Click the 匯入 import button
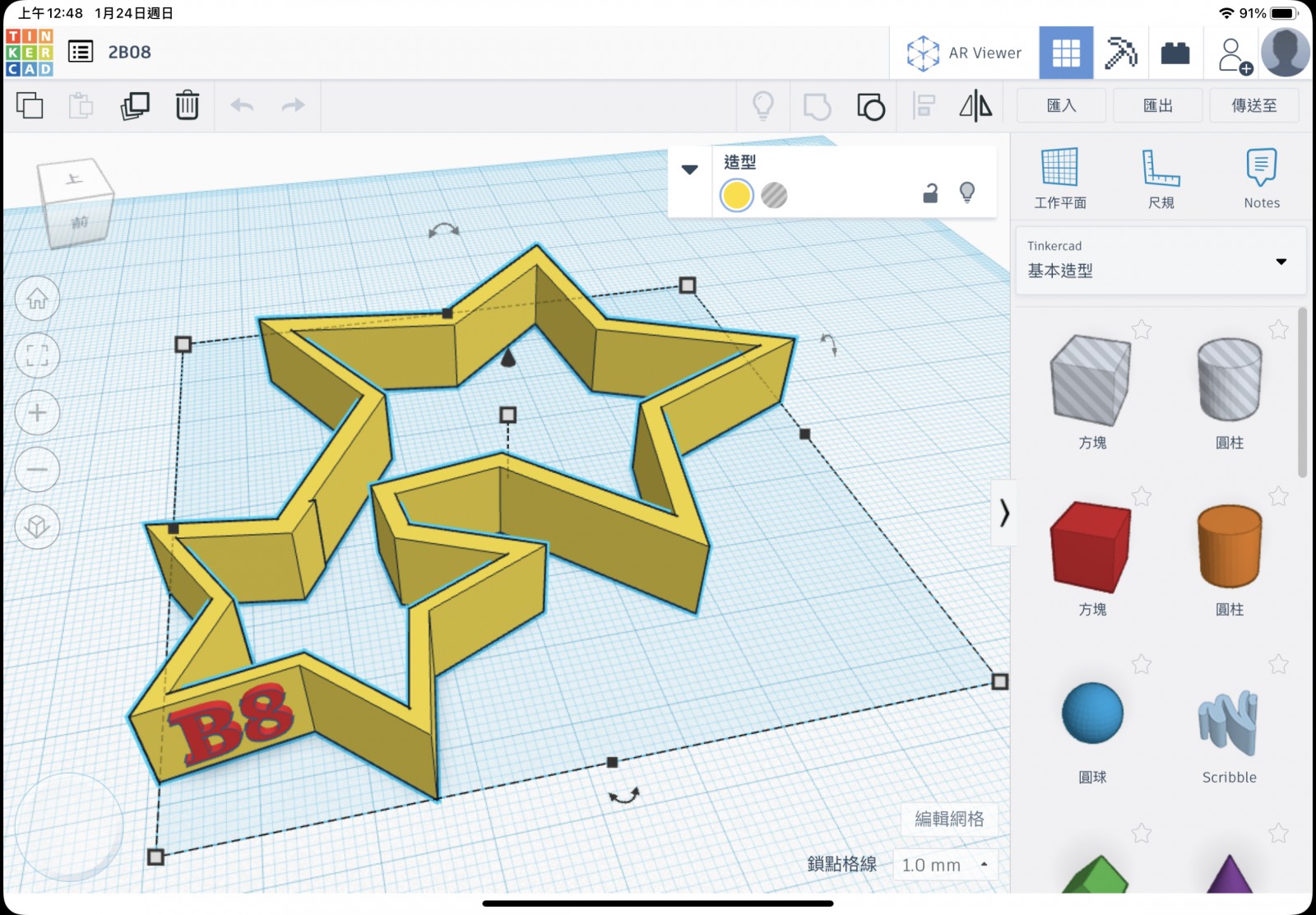 [x=1061, y=105]
